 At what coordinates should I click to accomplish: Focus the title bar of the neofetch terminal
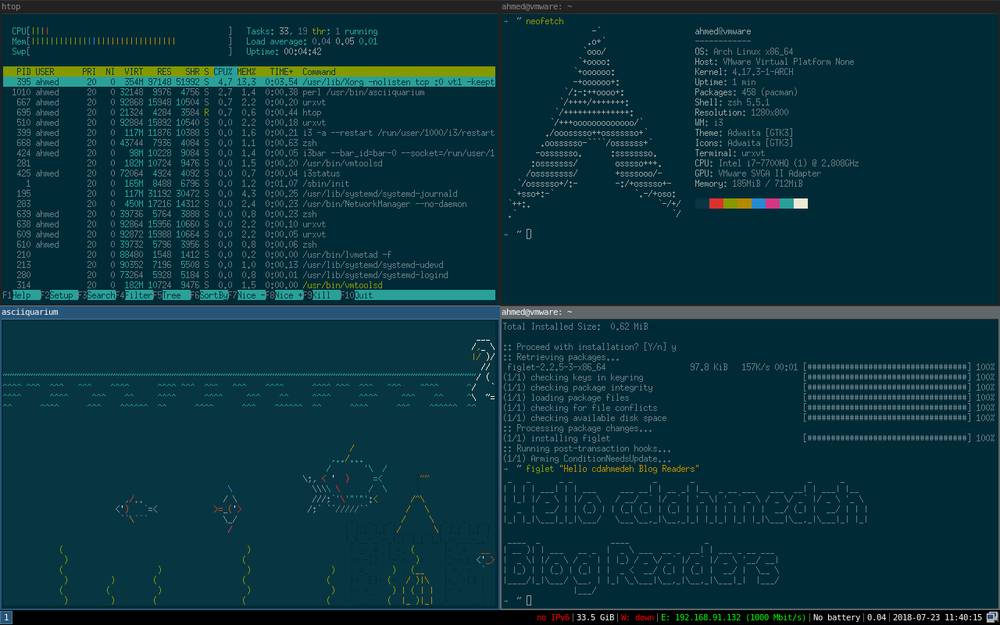coord(749,6)
